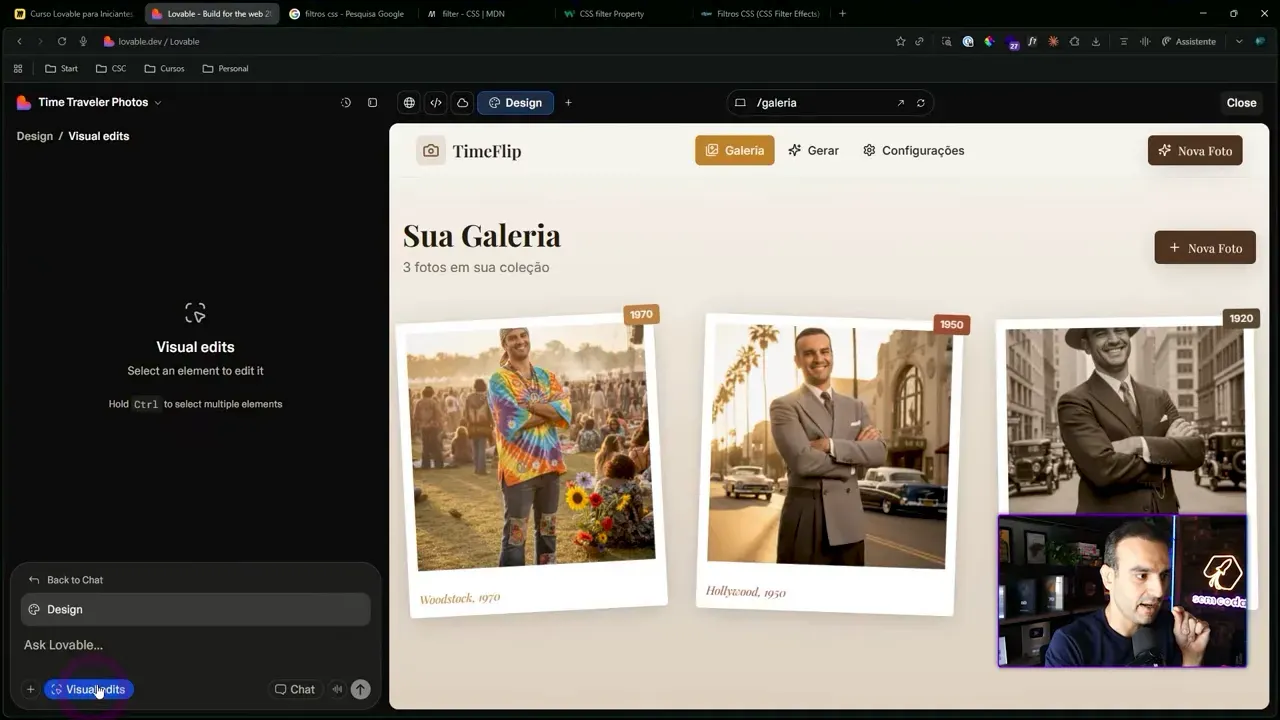Bookmark the page with the star icon
This screenshot has height=720, width=1280.
pos(899,41)
